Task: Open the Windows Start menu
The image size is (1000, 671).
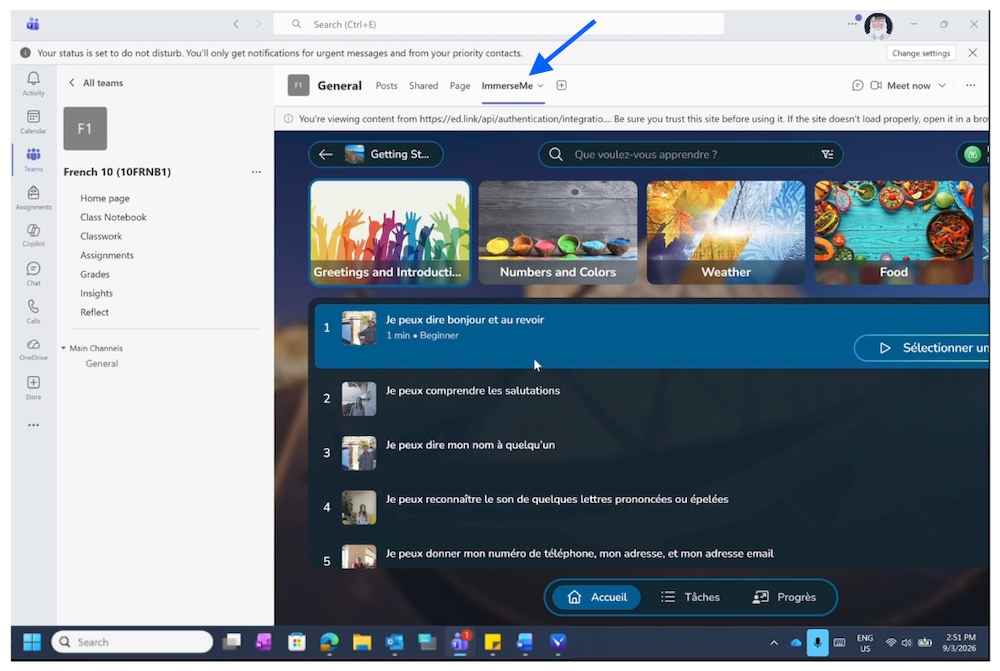Action: 32,642
